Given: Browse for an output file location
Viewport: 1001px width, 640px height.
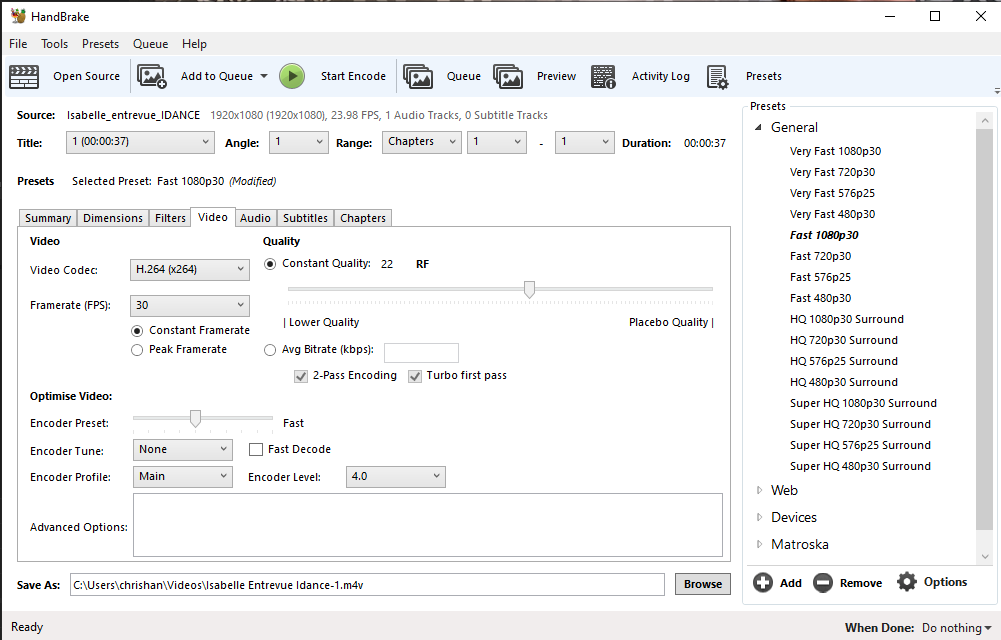Looking at the screenshot, I should (x=702, y=583).
